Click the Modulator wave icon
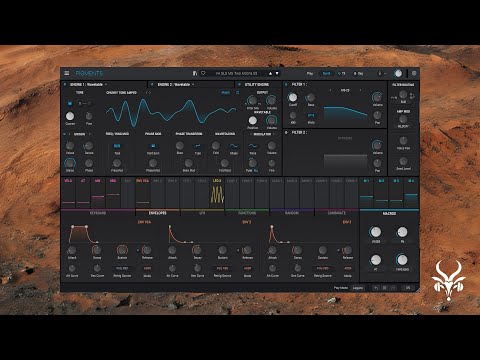 click(253, 146)
